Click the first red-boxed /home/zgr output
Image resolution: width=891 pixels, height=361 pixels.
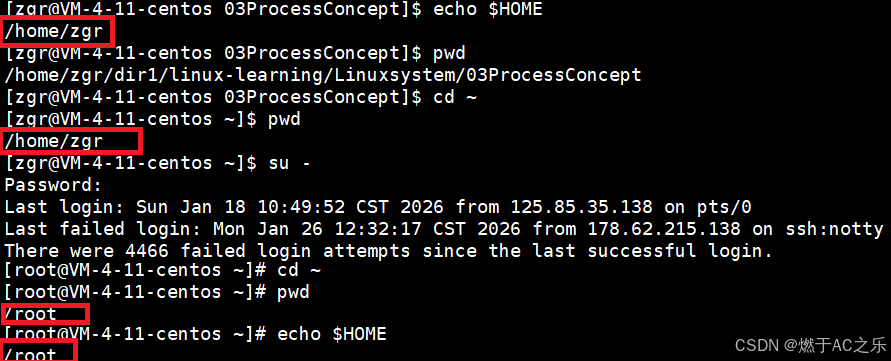[x=58, y=31]
